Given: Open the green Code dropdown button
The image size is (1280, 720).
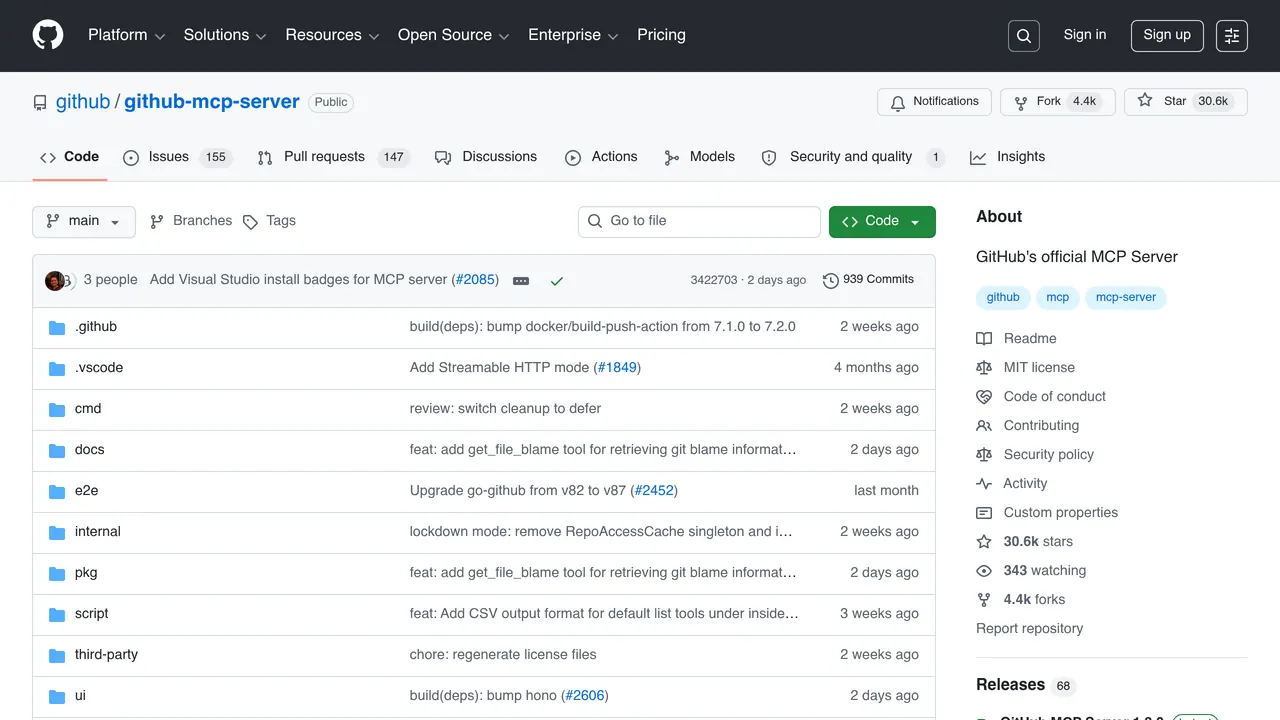Looking at the screenshot, I should [x=882, y=222].
